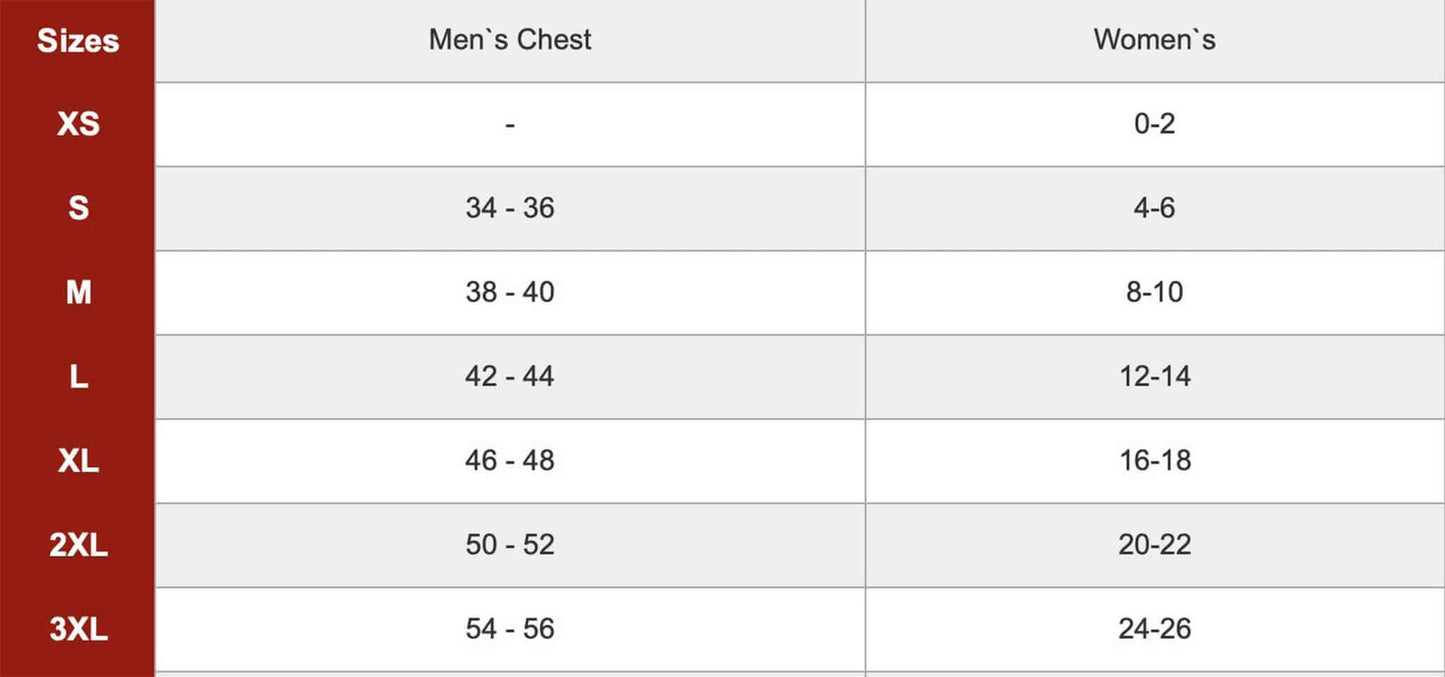Select the 38 - 40 chest cell
The height and width of the screenshot is (677, 1445).
510,292
